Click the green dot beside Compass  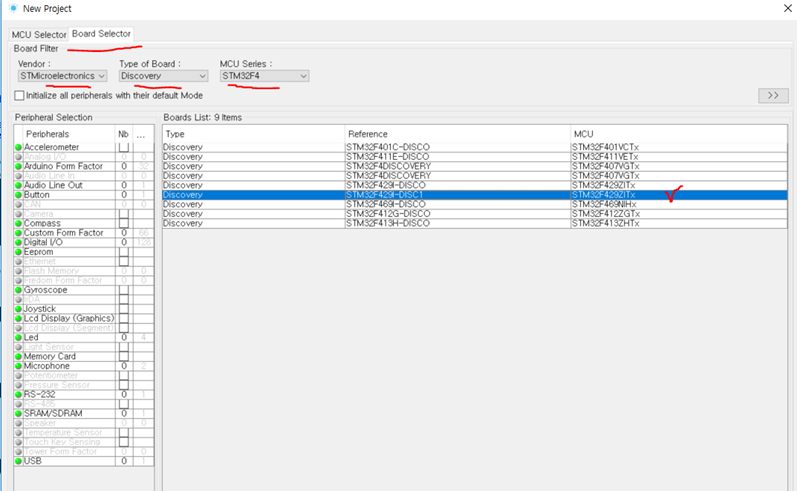(x=19, y=223)
